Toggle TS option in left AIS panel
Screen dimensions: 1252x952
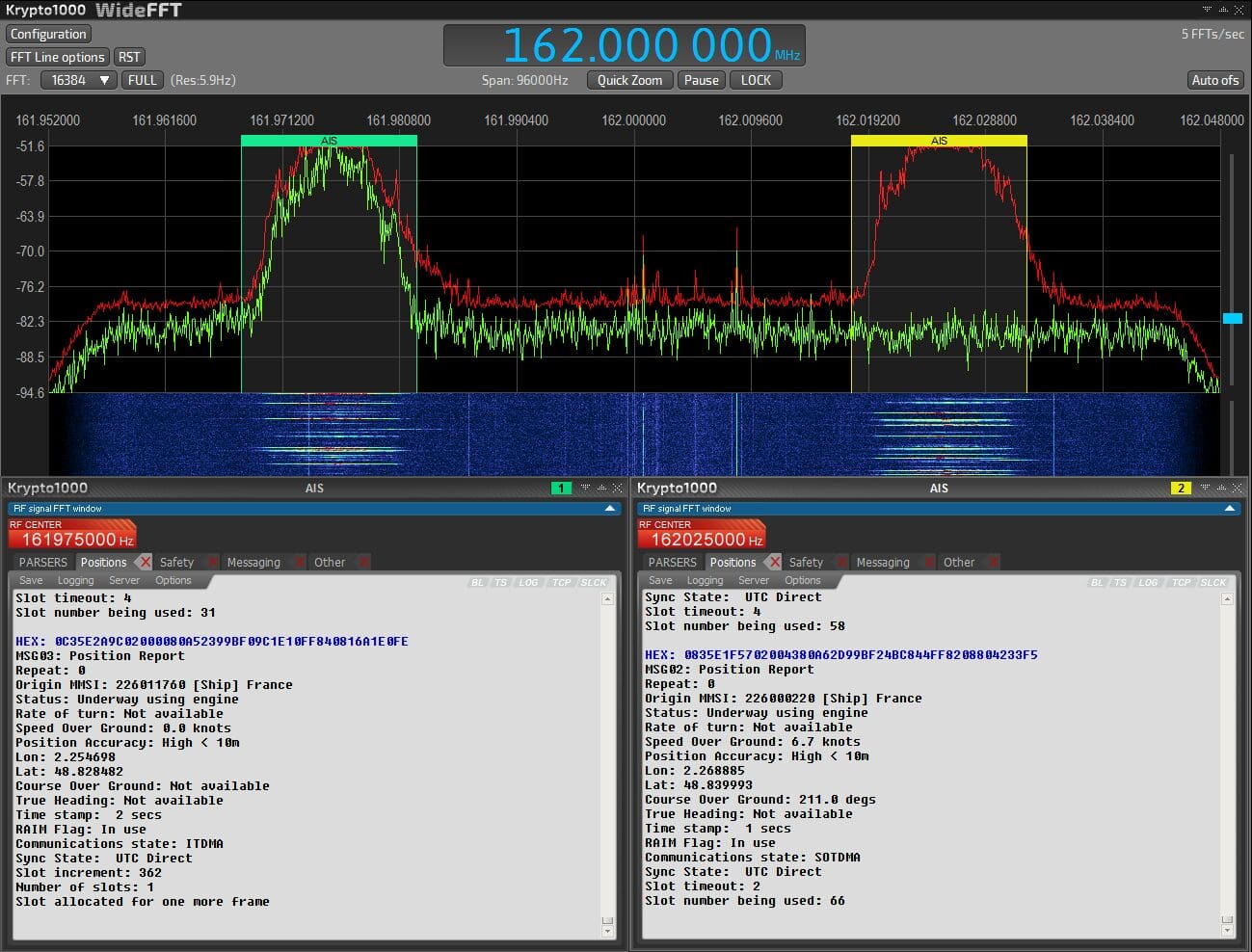[501, 582]
